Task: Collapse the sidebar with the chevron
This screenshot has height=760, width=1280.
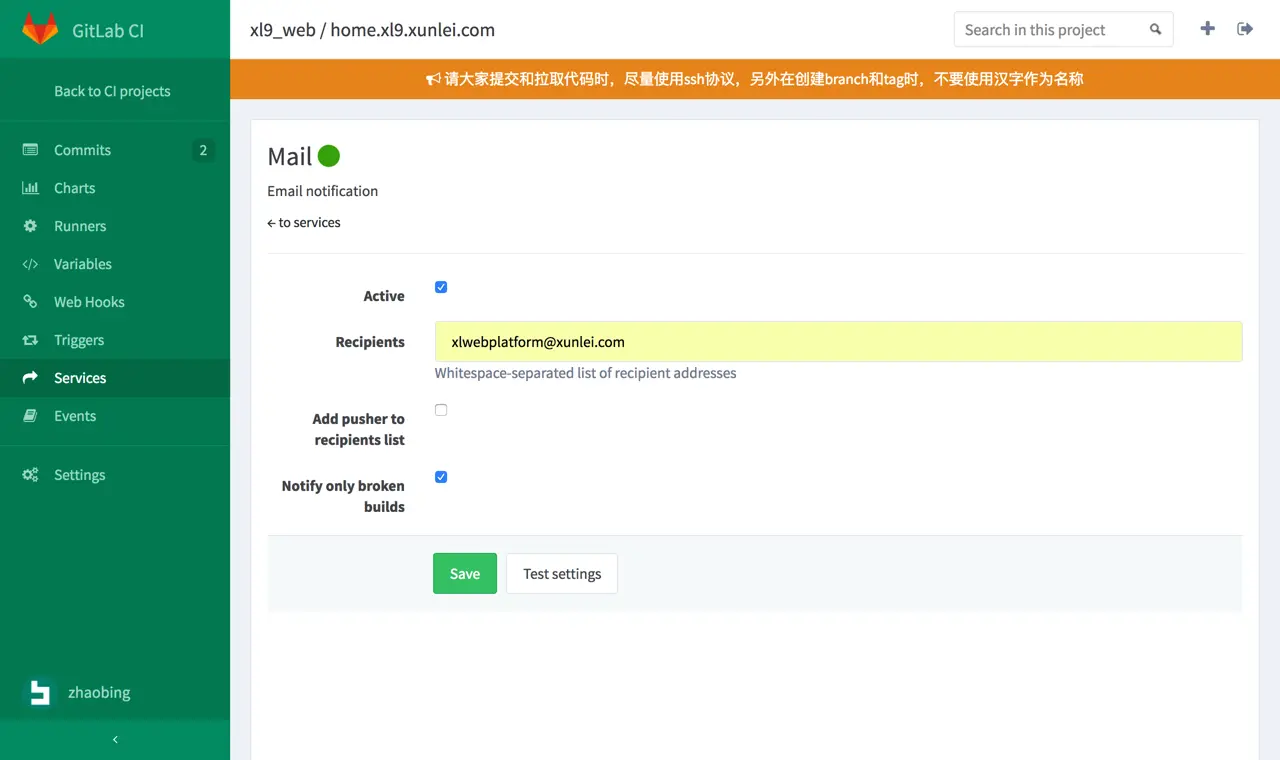Action: coord(115,739)
